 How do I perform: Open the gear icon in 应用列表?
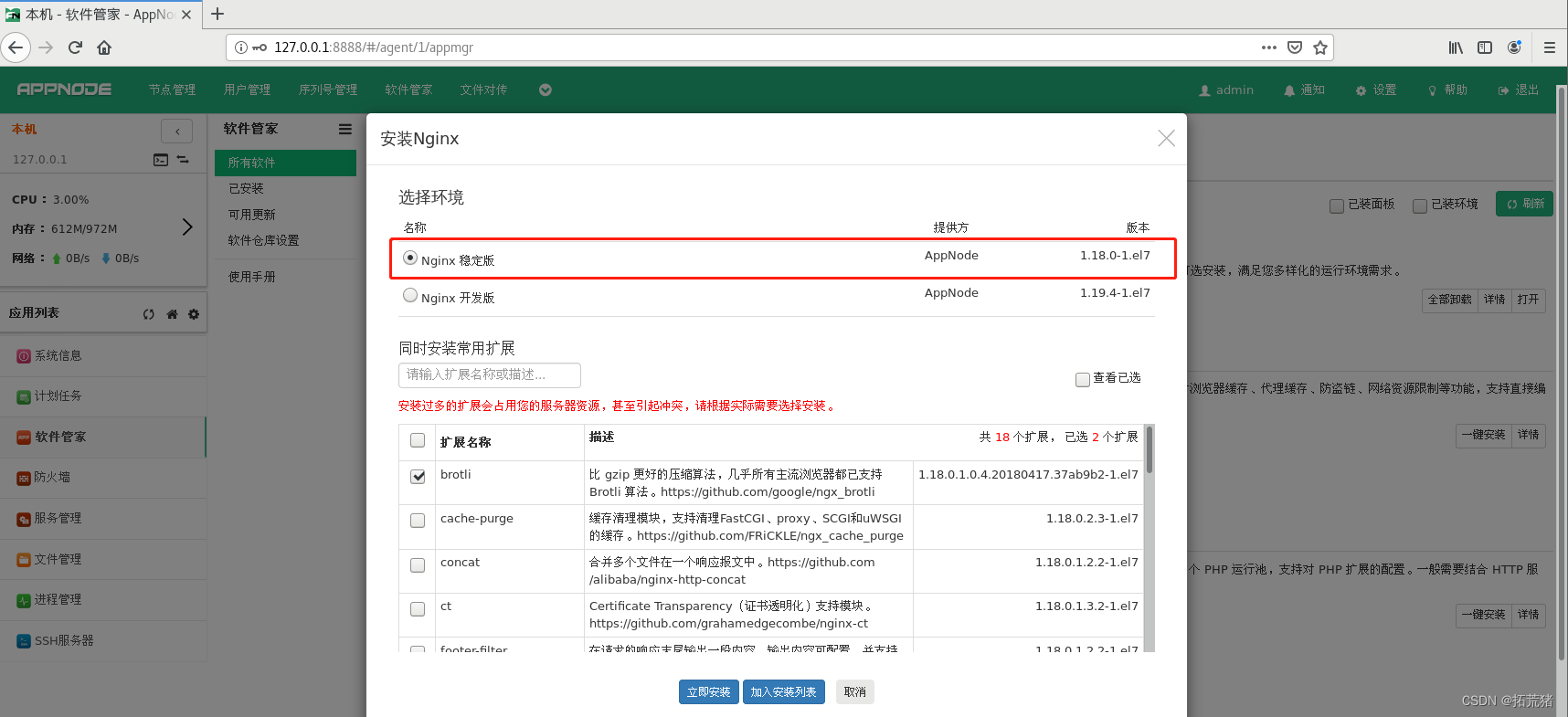tap(194, 314)
